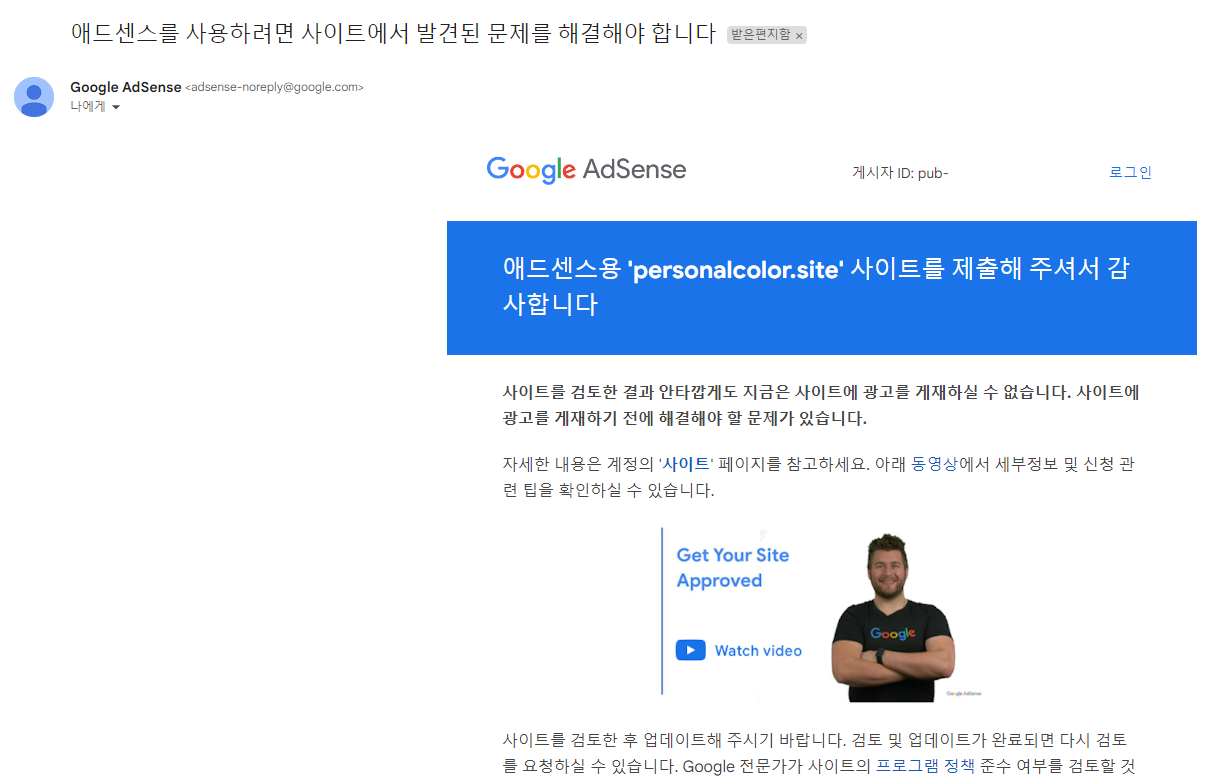Image resolution: width=1230 pixels, height=777 pixels.
Task: Expand recipient details arrow next to 나에게
Action: [x=116, y=107]
